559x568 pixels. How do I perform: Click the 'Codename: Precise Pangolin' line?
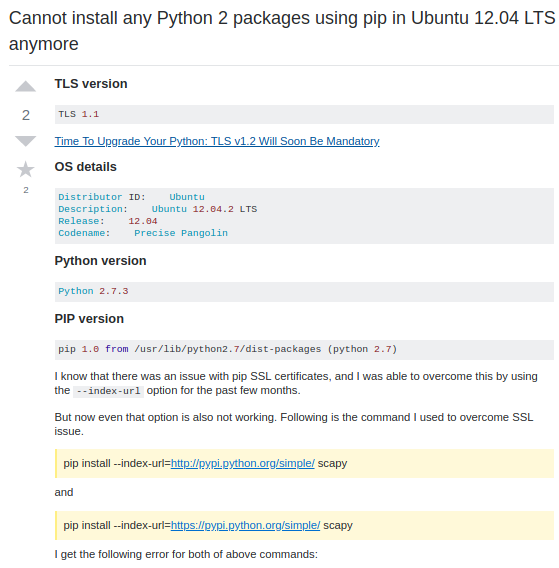pyautogui.click(x=143, y=233)
